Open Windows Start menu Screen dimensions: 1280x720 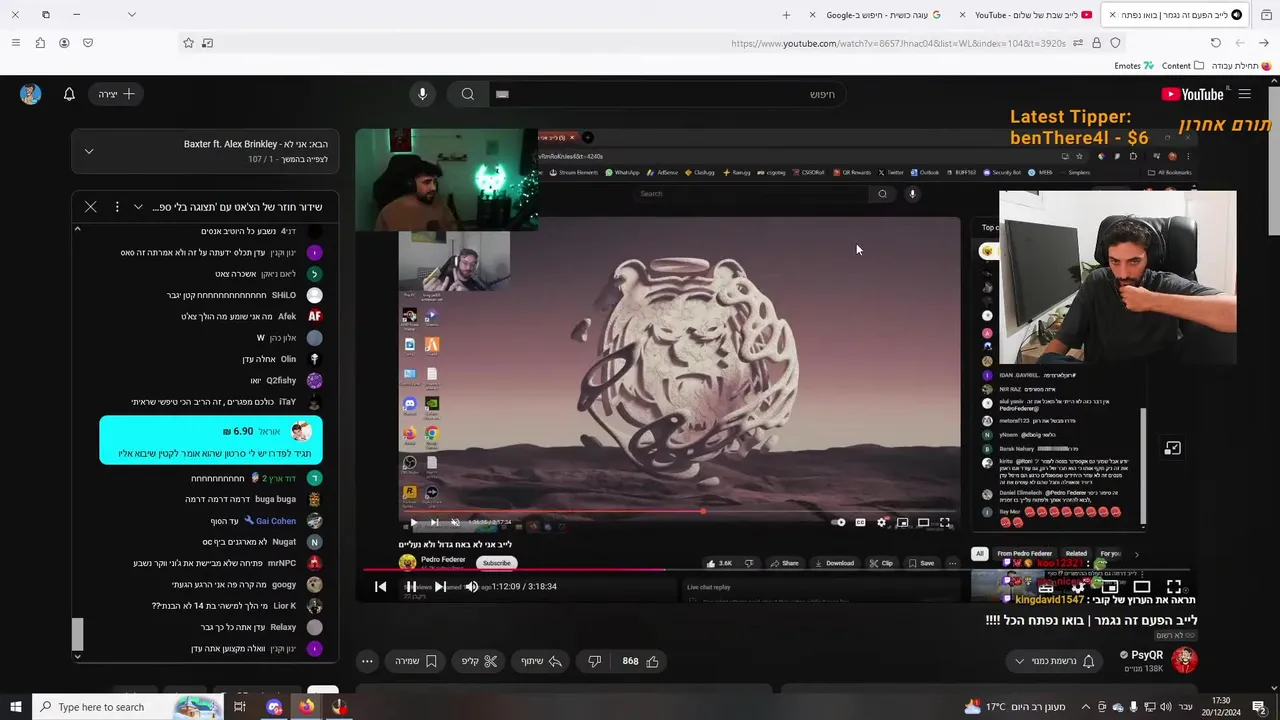click(15, 707)
